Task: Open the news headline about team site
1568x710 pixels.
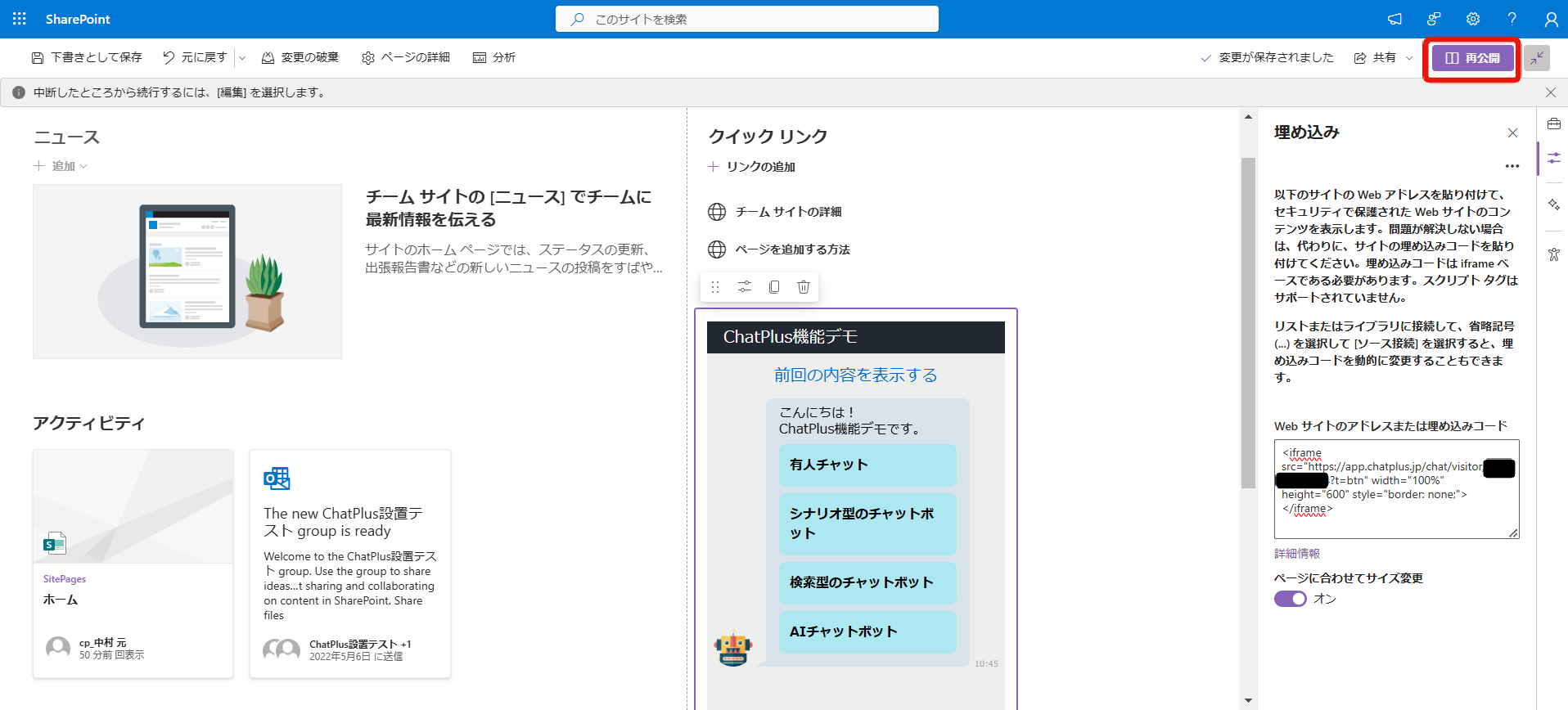Action: coord(509,208)
